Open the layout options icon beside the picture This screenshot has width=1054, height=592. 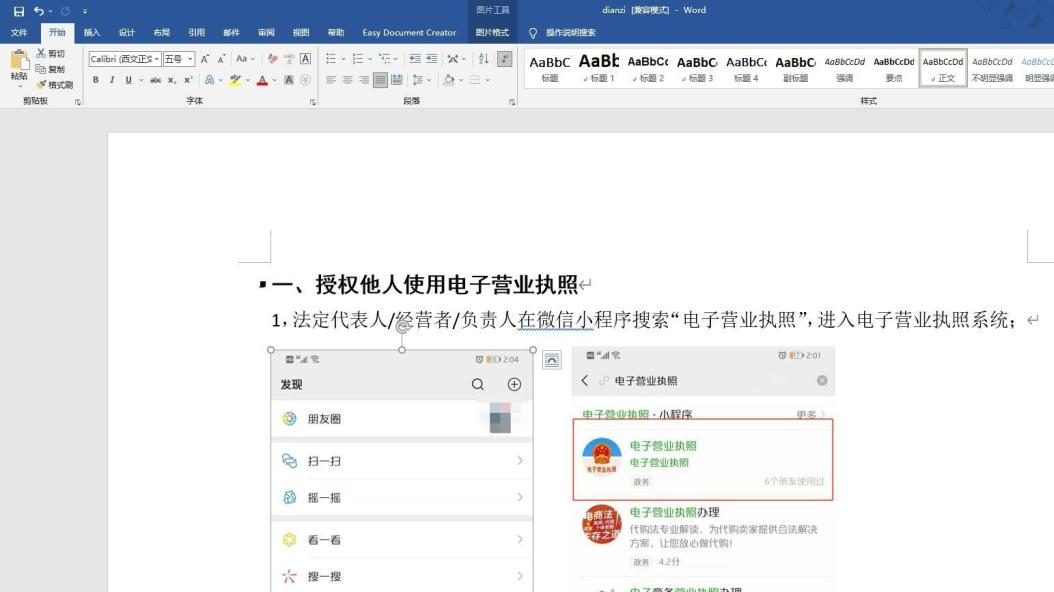click(x=552, y=360)
